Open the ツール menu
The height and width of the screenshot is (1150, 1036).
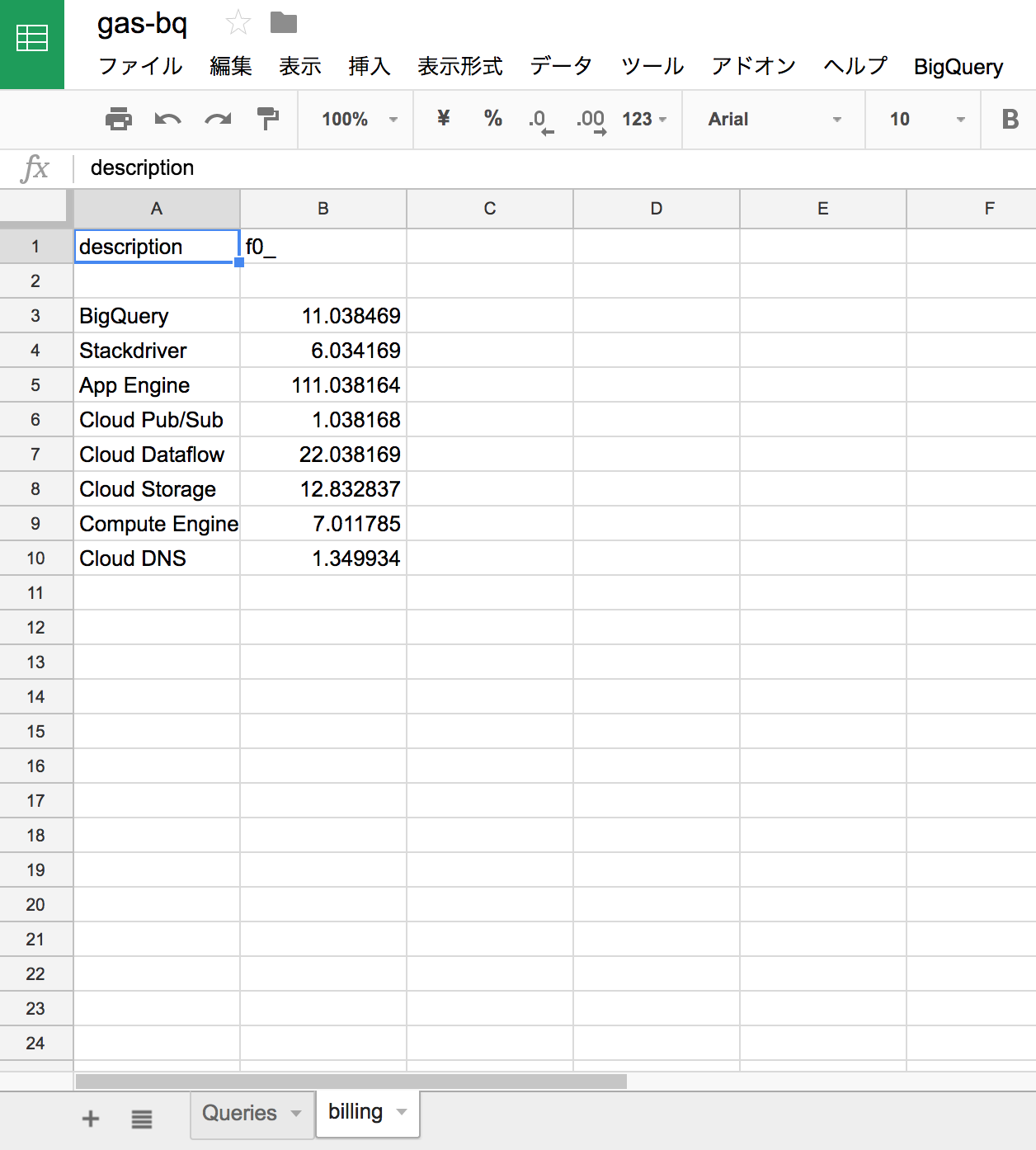point(652,66)
